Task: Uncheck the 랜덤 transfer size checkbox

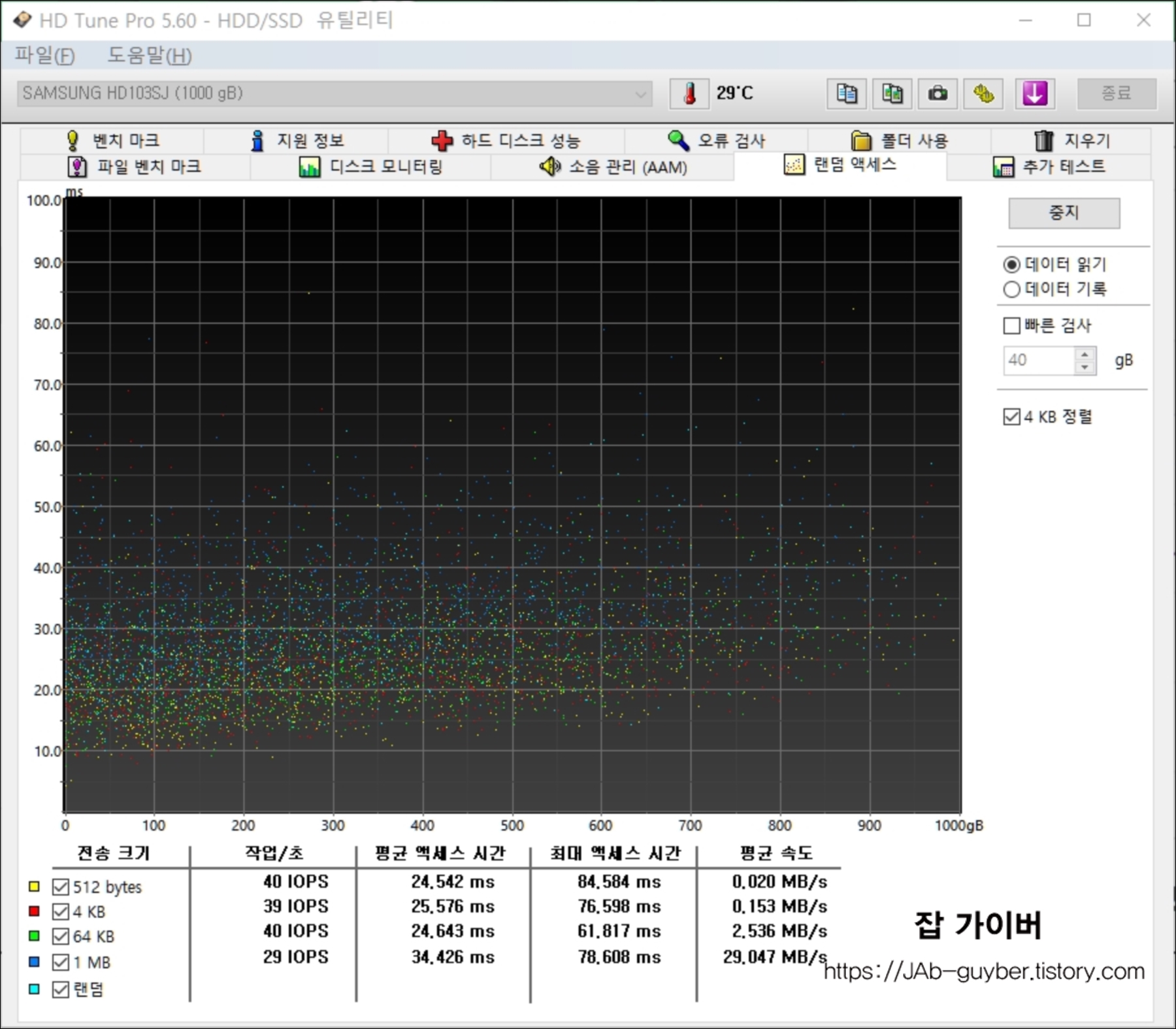Action: coord(60,990)
